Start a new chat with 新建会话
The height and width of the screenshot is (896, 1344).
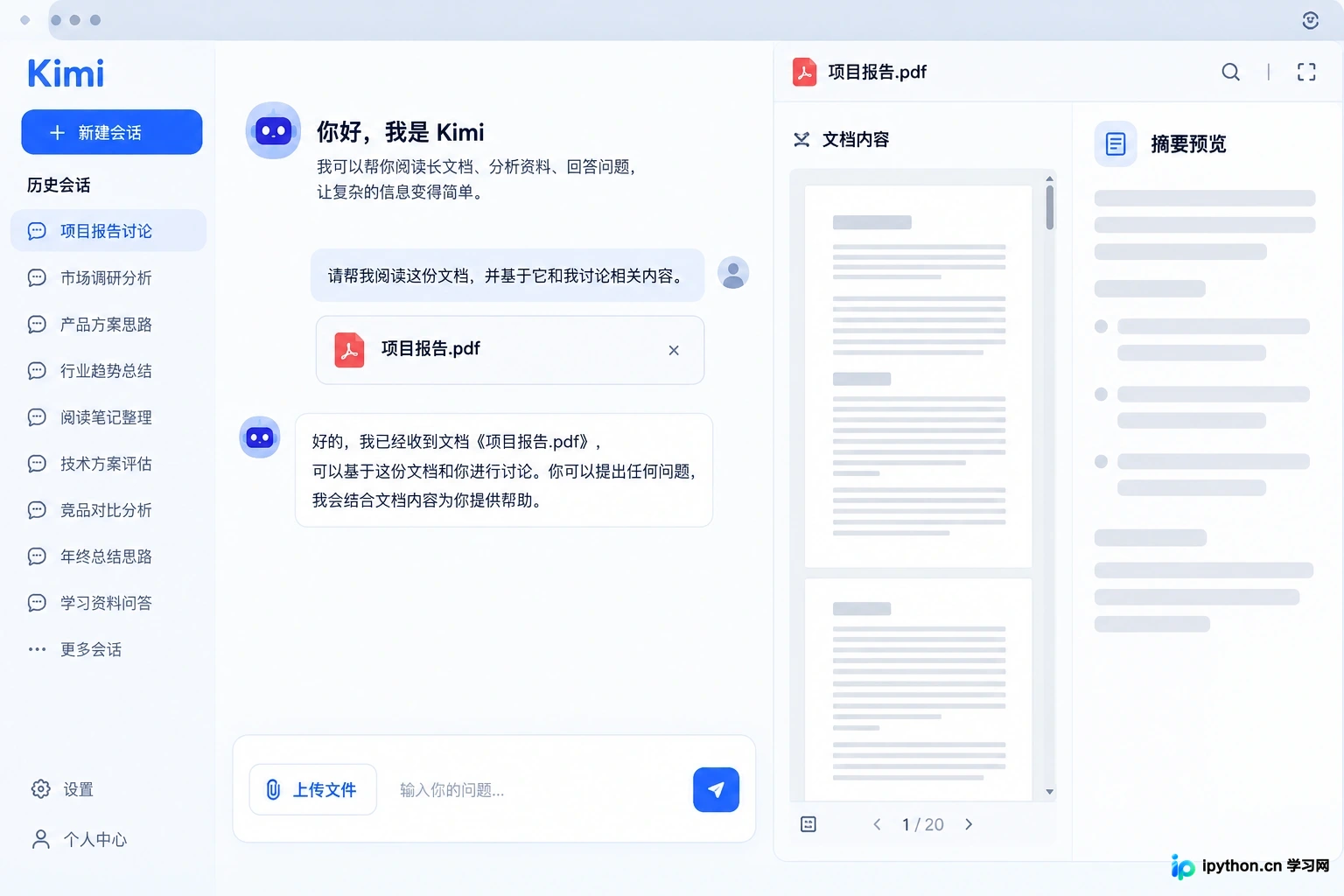(112, 132)
